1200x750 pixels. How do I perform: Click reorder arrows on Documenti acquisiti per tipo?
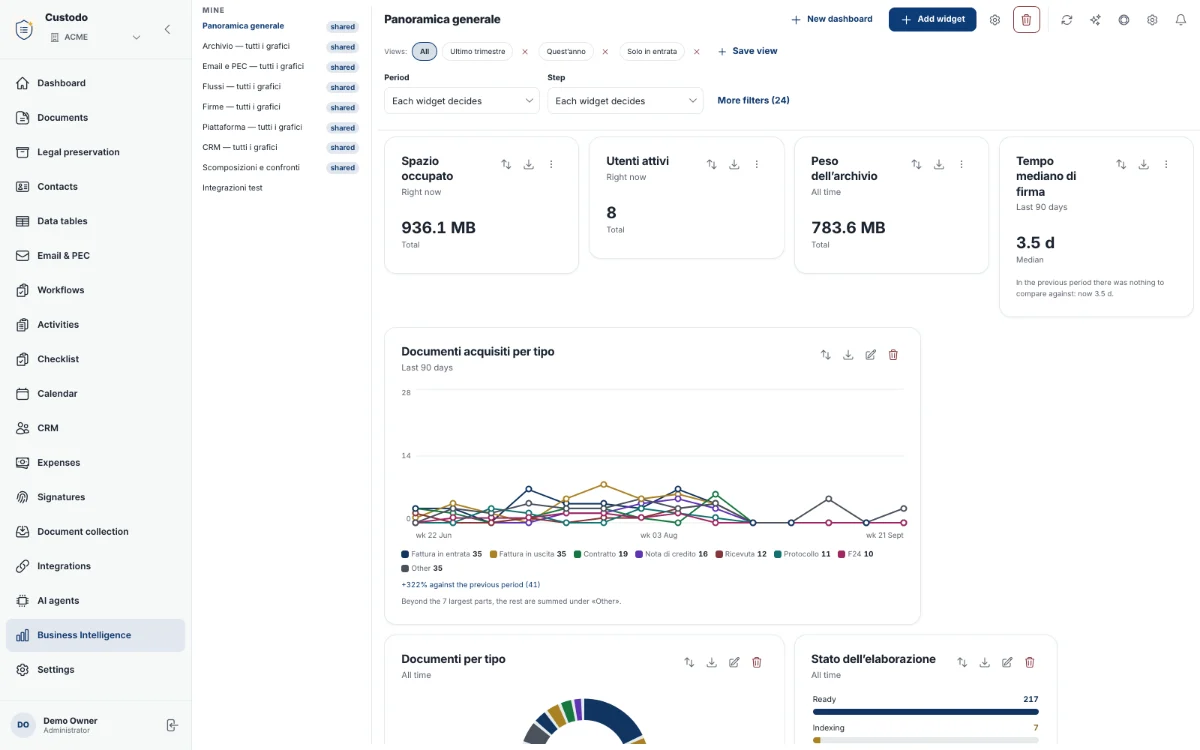[825, 355]
